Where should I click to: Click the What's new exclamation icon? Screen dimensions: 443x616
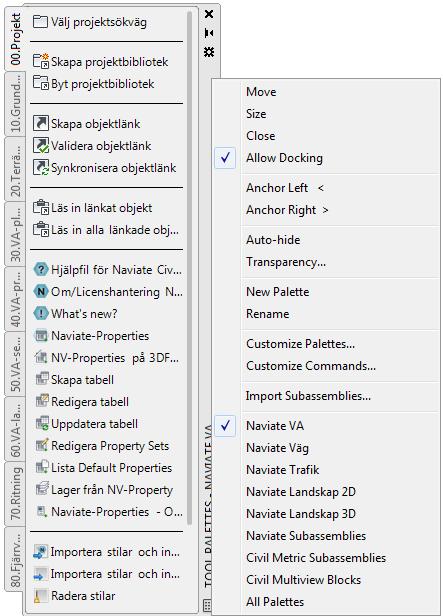click(40, 314)
